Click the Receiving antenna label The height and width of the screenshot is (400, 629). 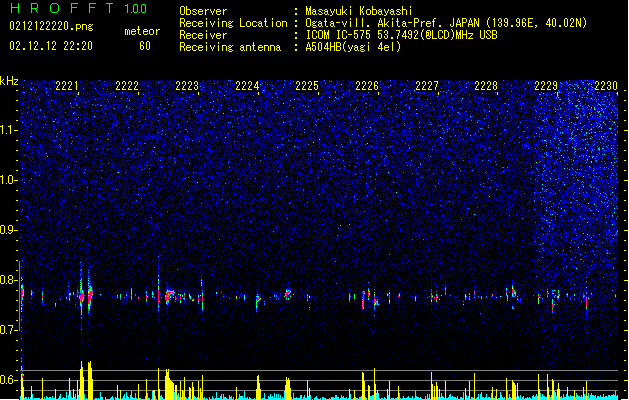click(x=230, y=47)
